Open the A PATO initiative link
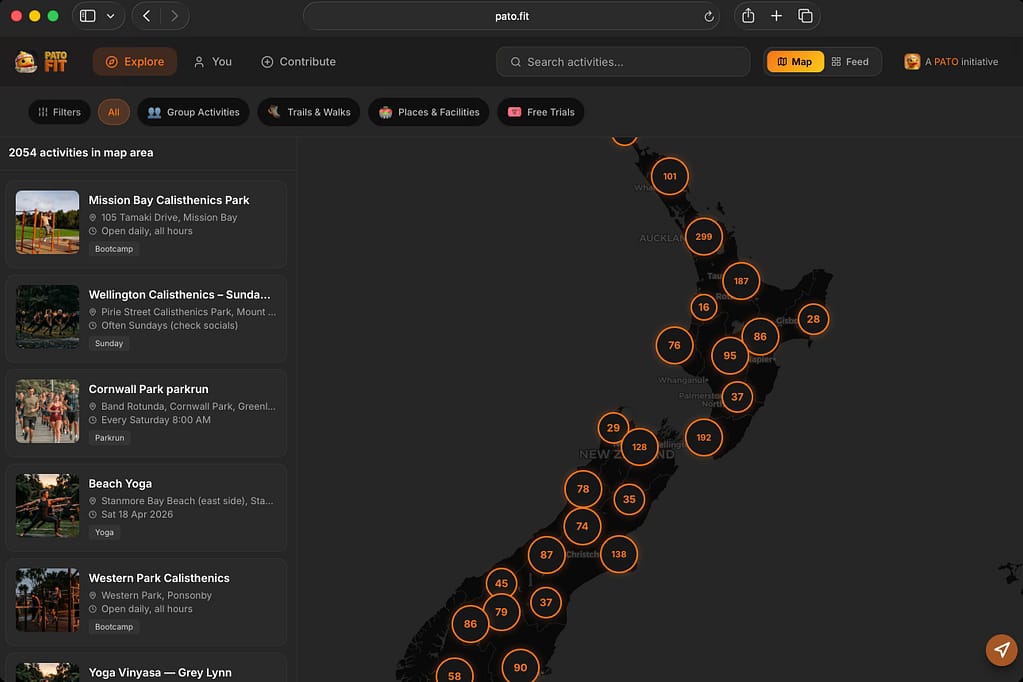Screen dimensions: 1023x682 pyautogui.click(x=951, y=62)
